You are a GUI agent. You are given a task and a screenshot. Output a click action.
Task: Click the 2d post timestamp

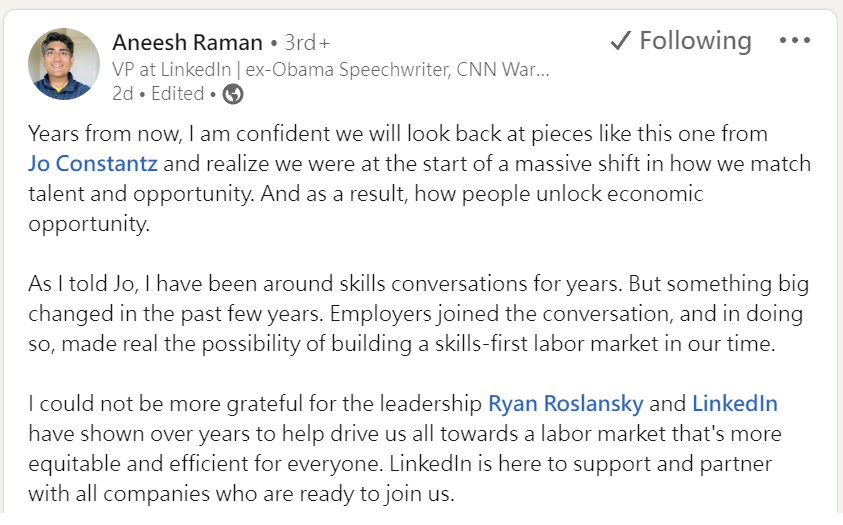[x=123, y=94]
